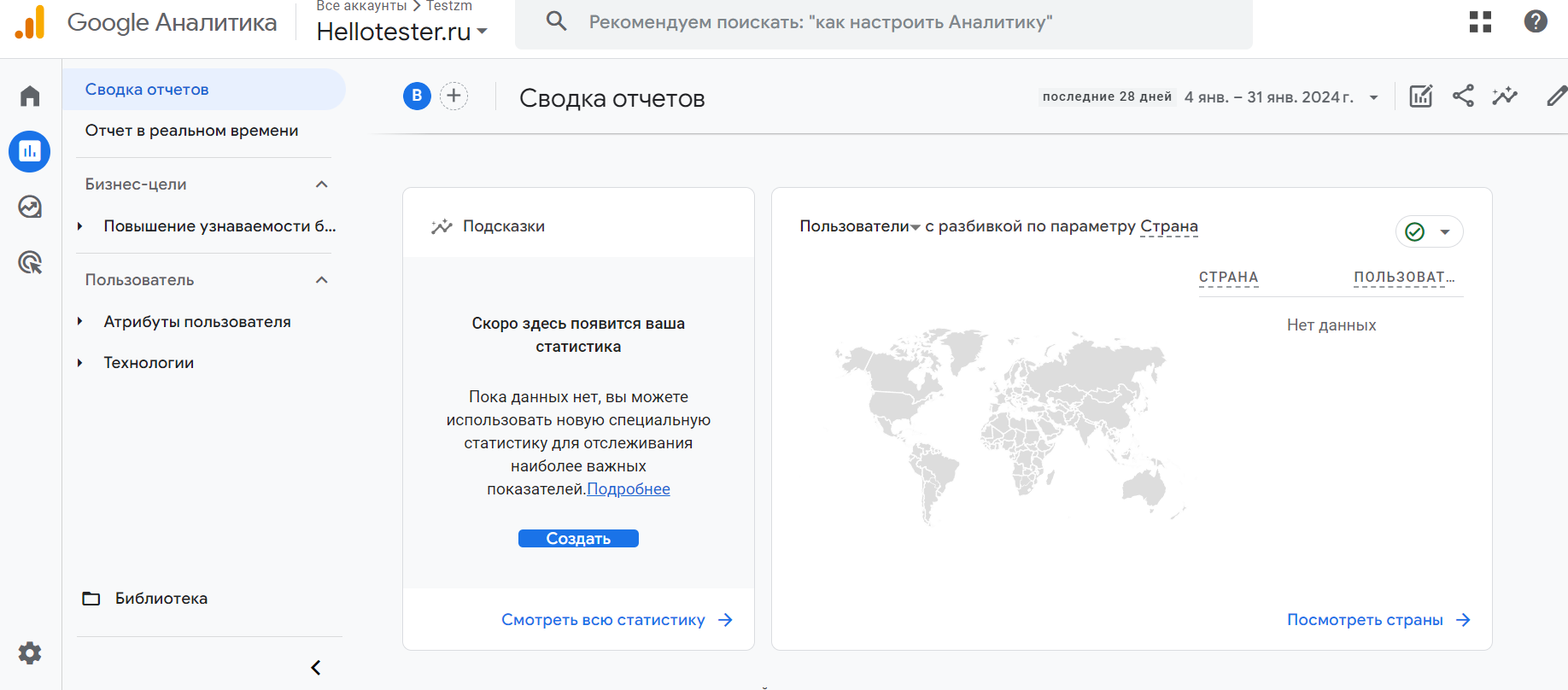
Task: Expand Повышение узнаваемости tree item
Action: 79,226
